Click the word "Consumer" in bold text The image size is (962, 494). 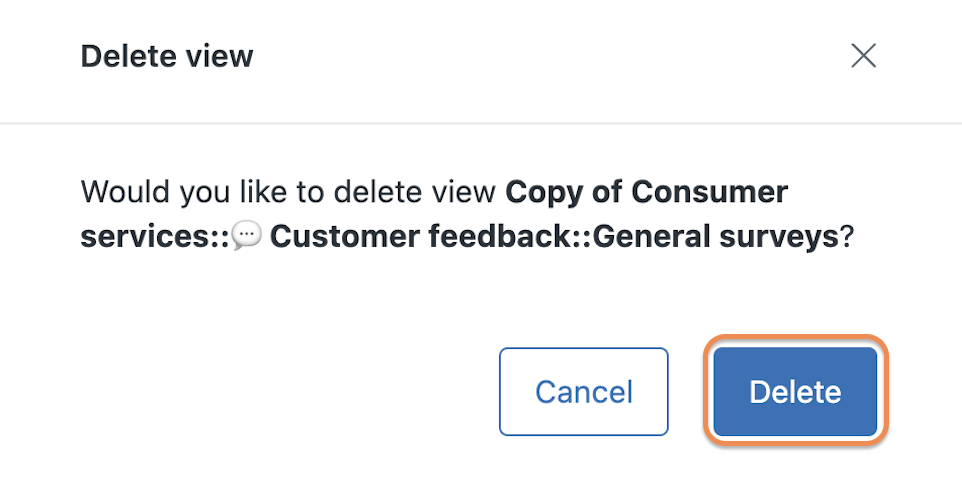[710, 191]
